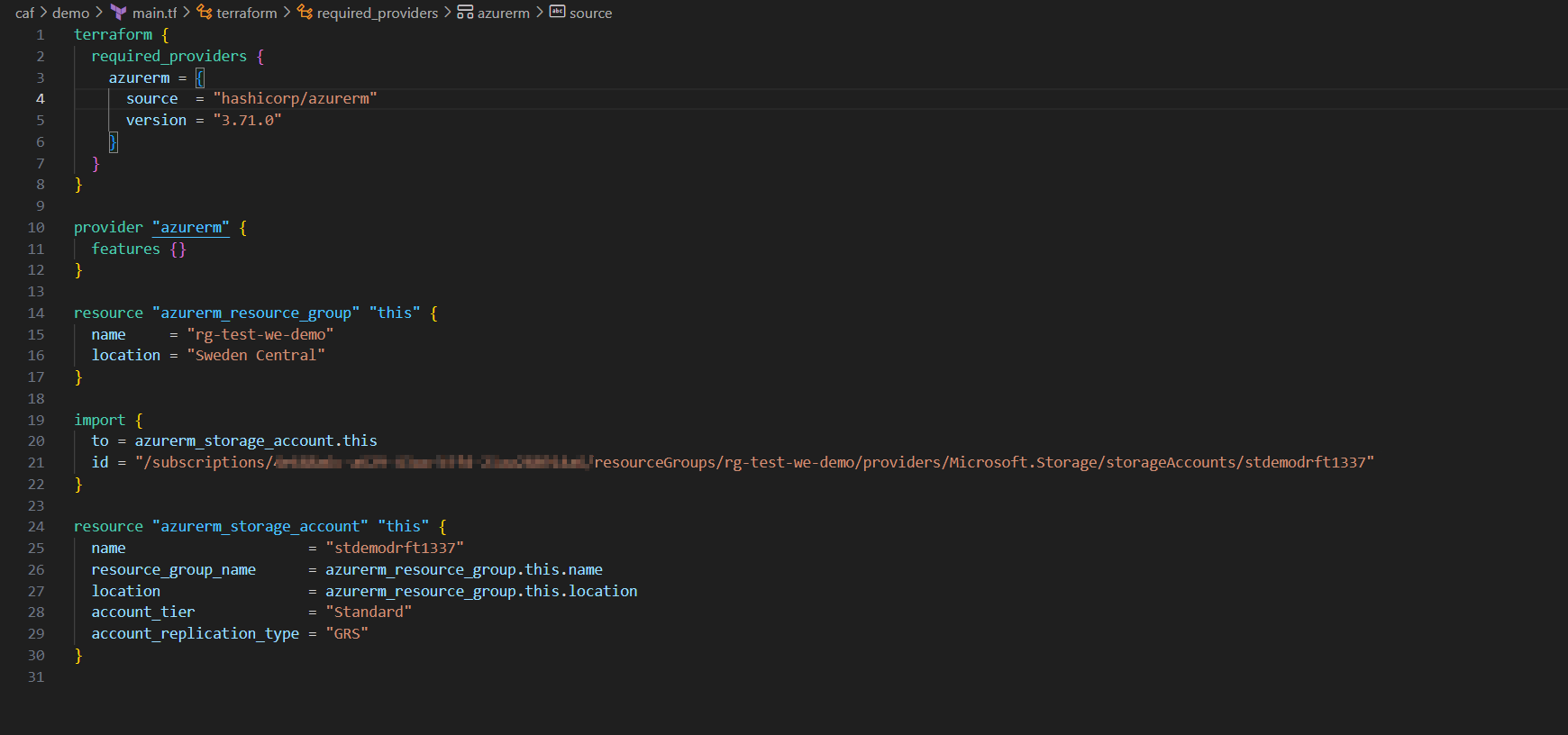1568x735 pixels.
Task: Select the terraform breadcrumb segment
Action: tap(246, 13)
